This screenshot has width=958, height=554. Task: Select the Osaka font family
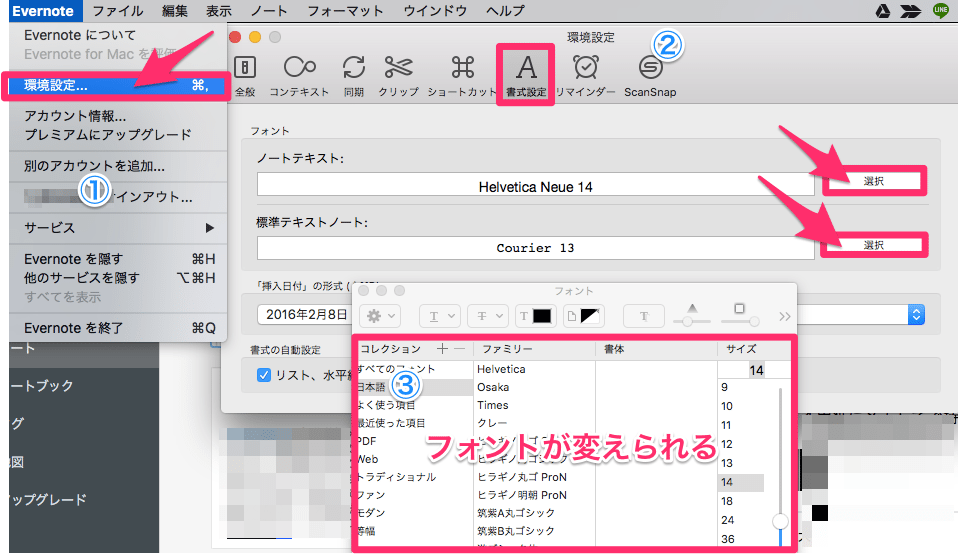click(493, 387)
